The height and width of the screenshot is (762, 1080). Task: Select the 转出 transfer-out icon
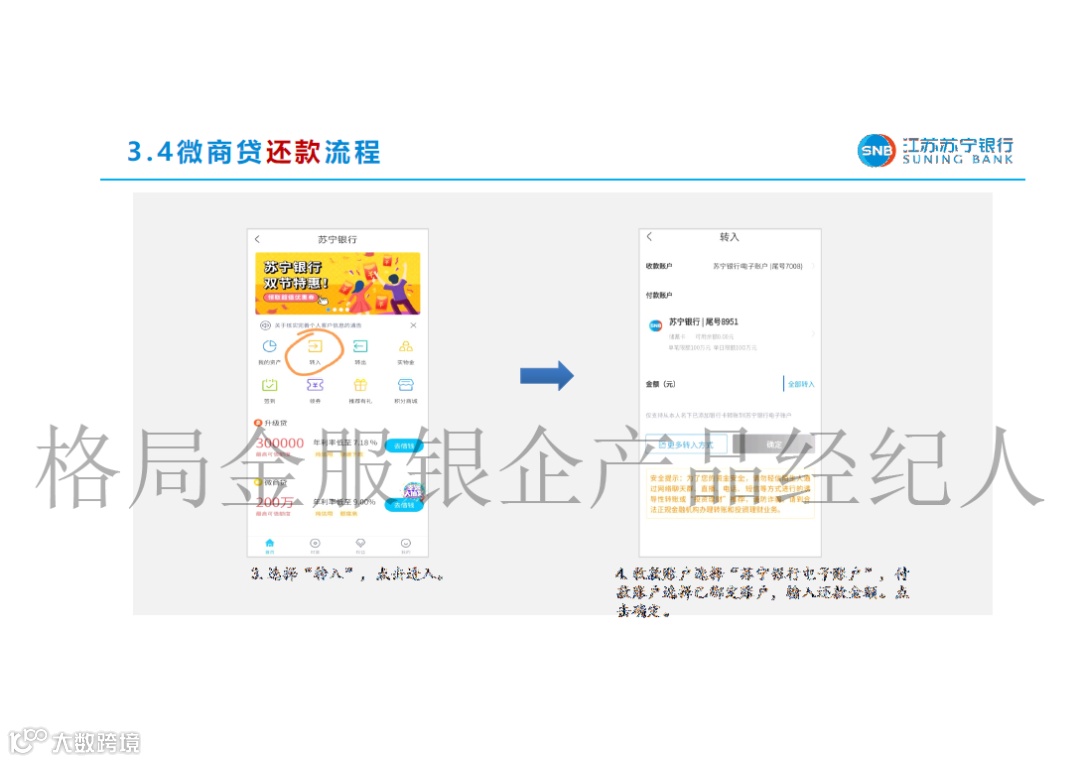[x=360, y=346]
